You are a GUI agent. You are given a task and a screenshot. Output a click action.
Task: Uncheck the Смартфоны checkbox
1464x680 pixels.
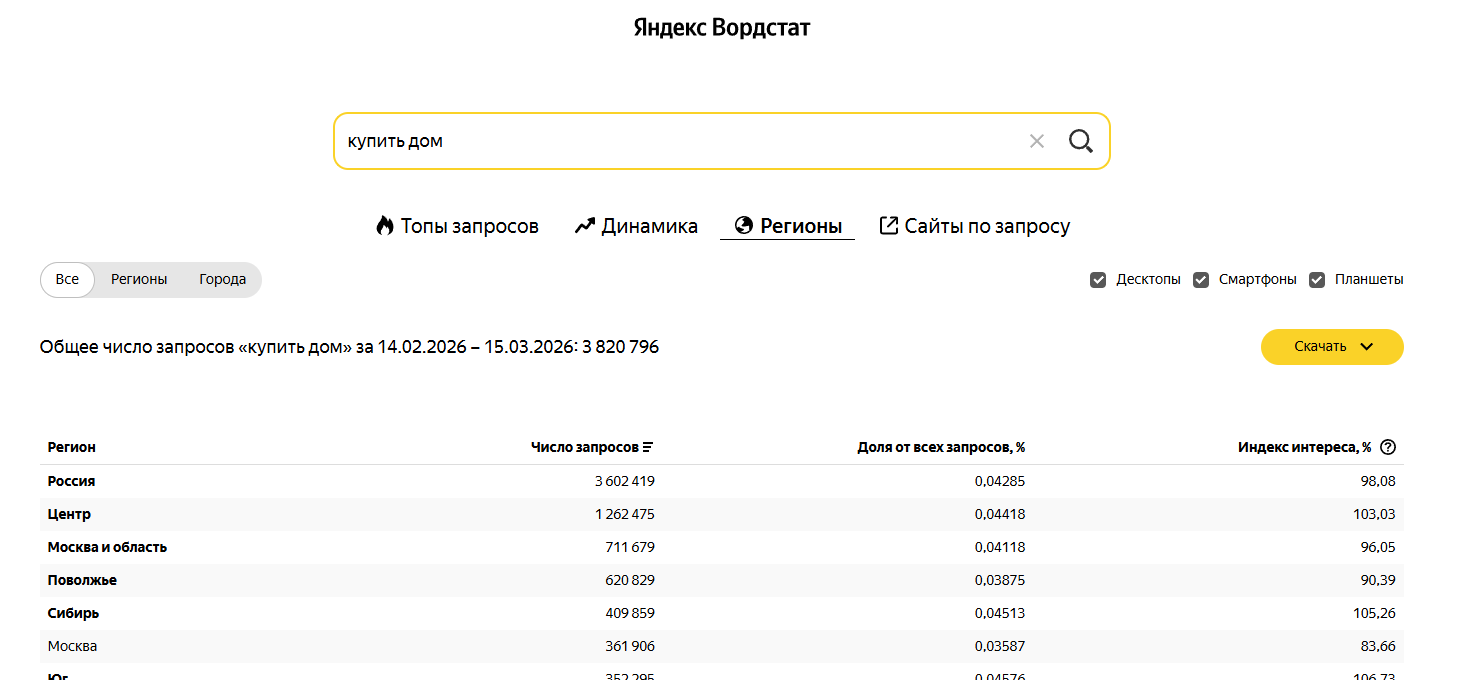pyautogui.click(x=1201, y=280)
